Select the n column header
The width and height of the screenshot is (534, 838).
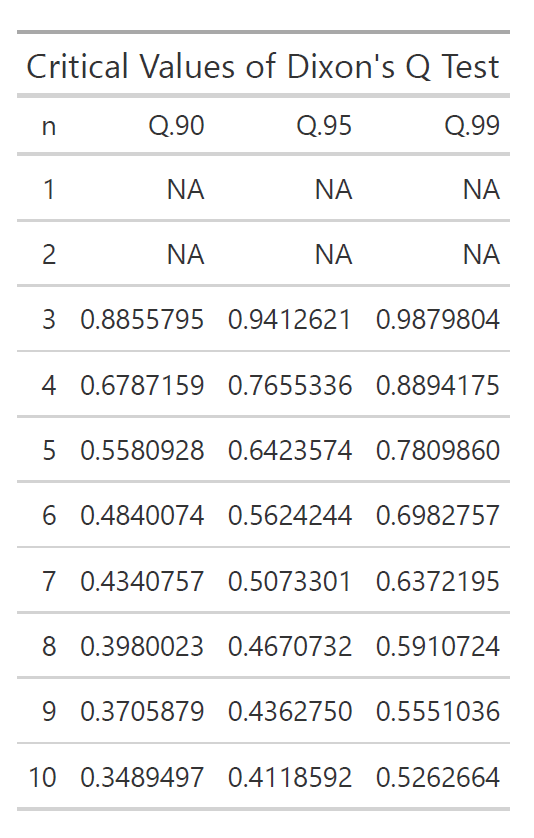49,126
